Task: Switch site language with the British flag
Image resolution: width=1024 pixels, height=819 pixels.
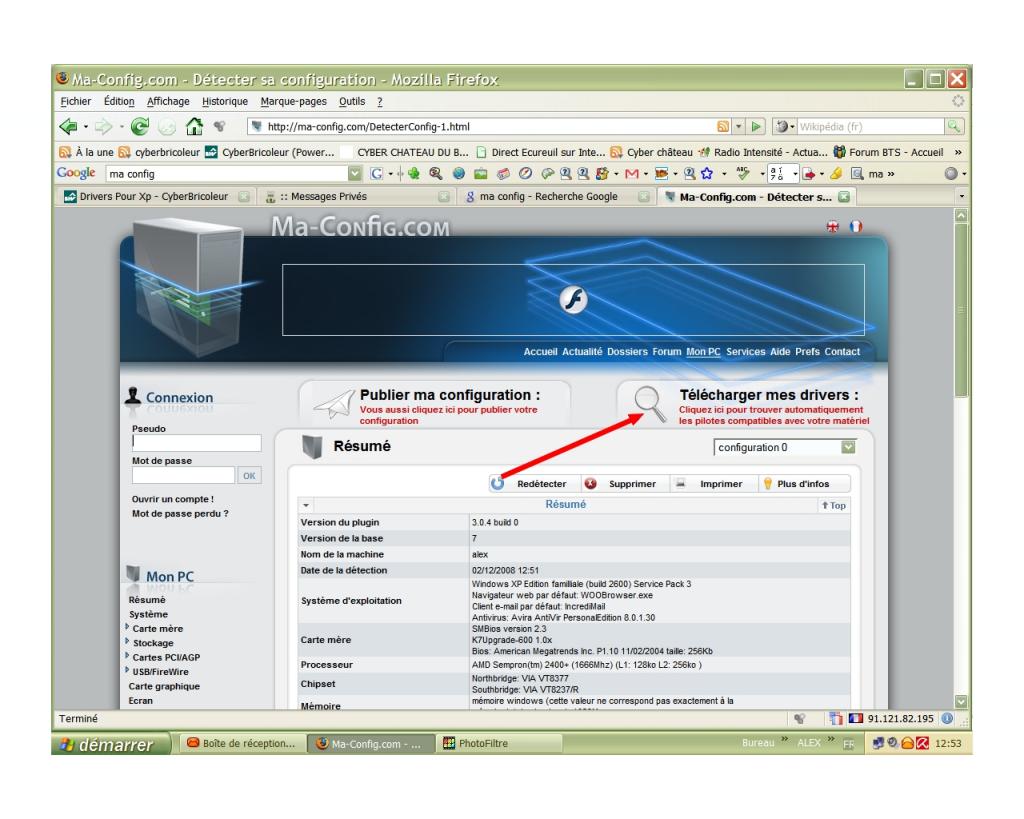Action: pyautogui.click(x=833, y=227)
